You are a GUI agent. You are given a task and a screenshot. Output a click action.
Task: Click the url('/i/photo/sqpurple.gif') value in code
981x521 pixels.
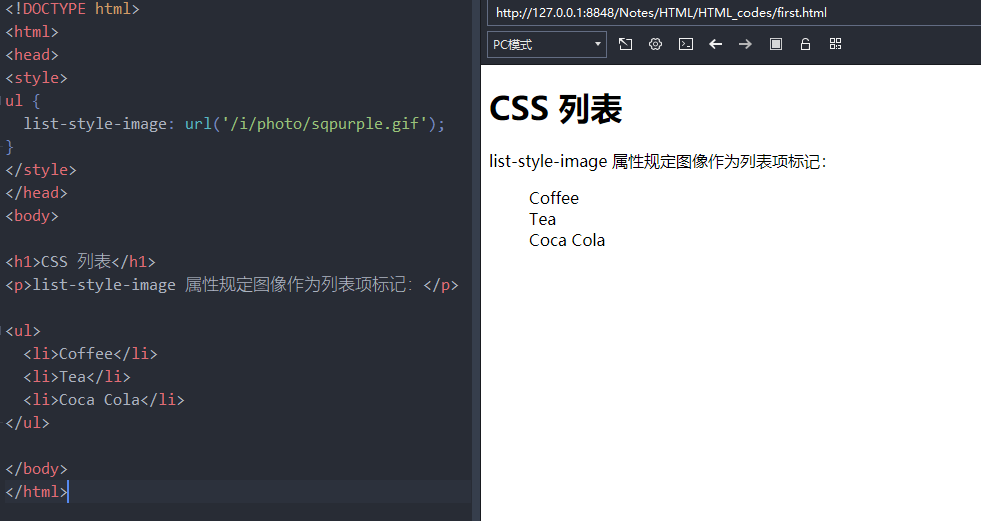(310, 124)
